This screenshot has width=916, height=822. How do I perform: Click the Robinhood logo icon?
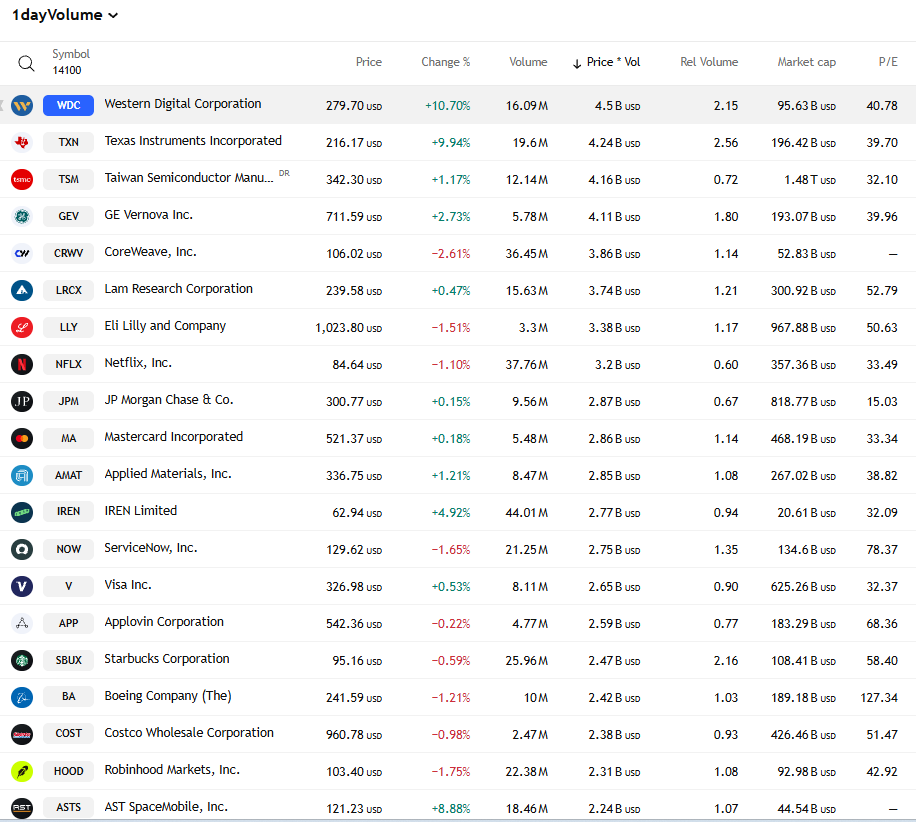22,772
